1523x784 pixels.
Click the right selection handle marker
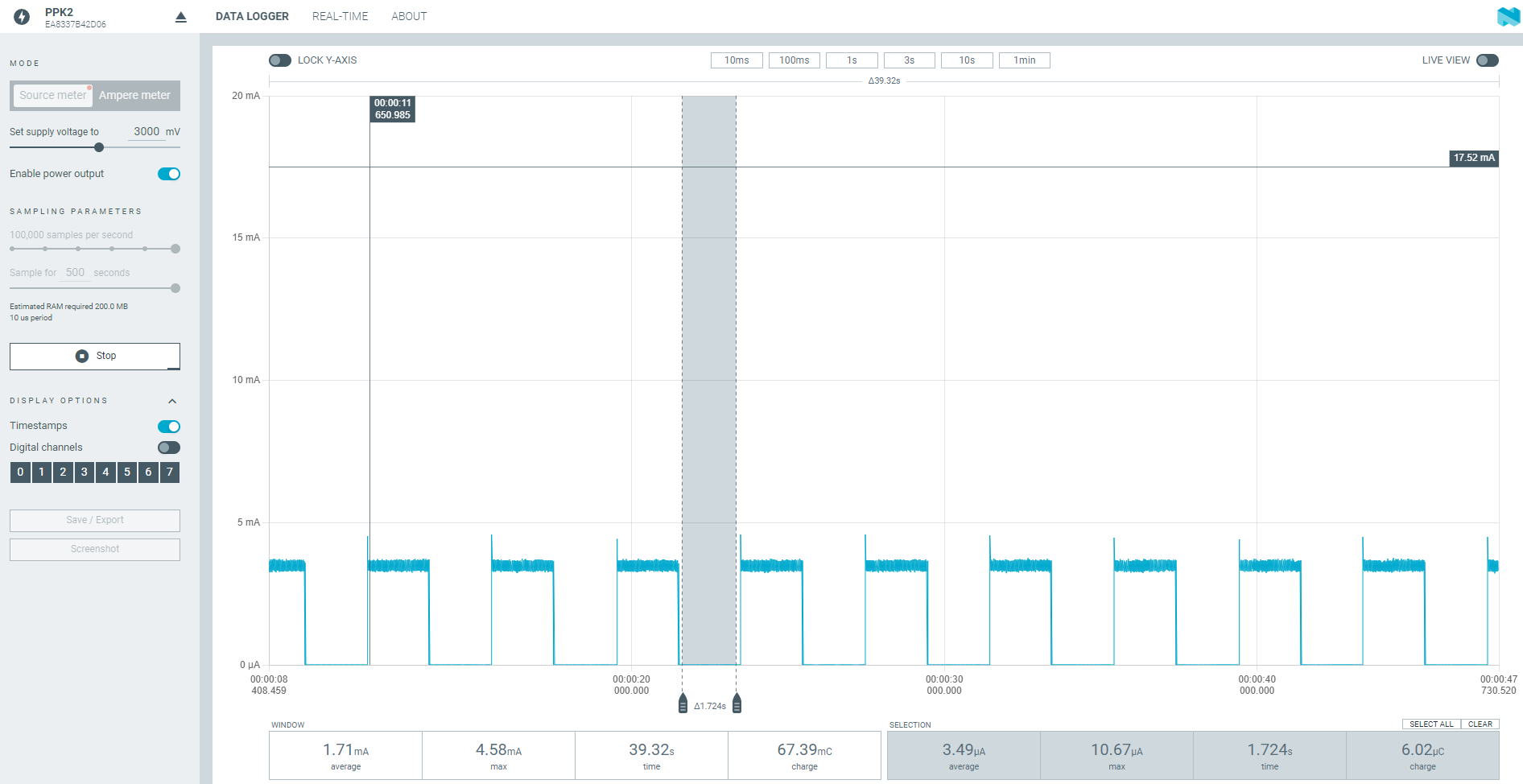click(x=737, y=704)
